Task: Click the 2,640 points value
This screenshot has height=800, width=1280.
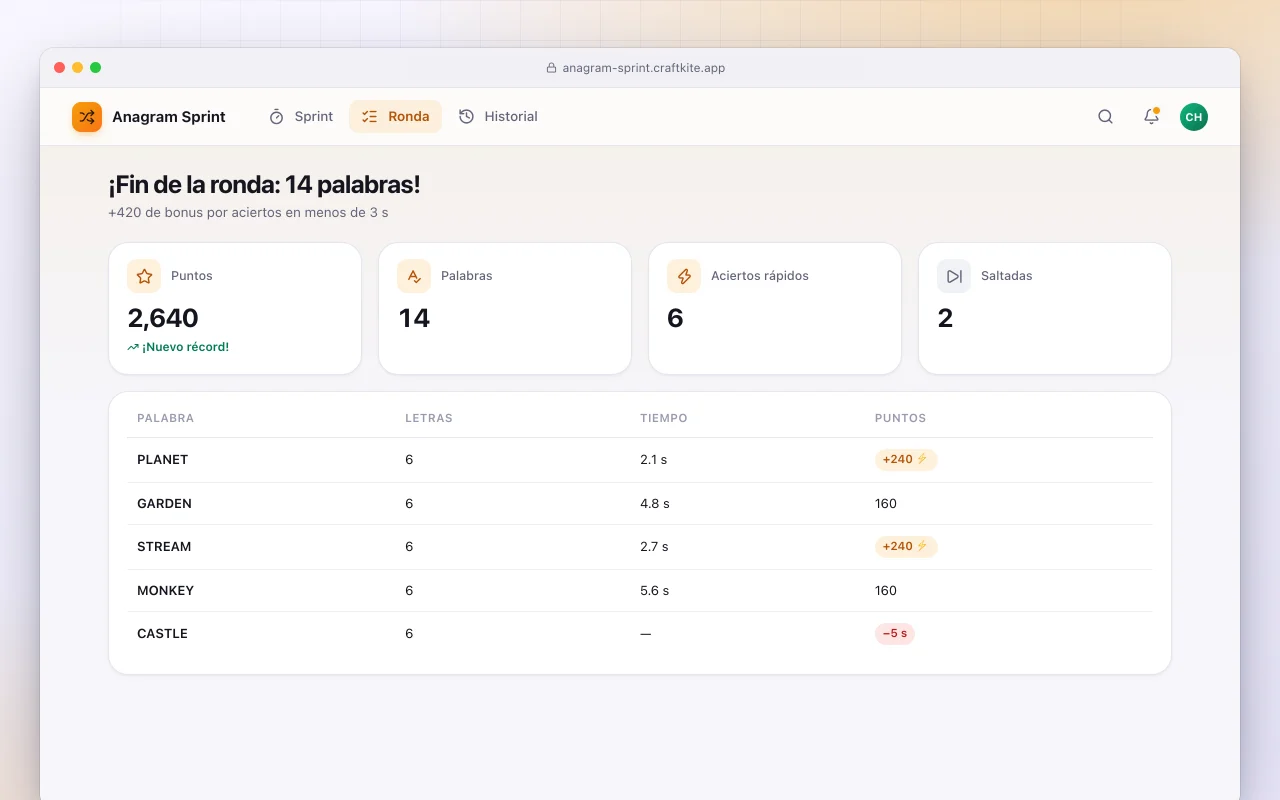Action: pos(163,318)
